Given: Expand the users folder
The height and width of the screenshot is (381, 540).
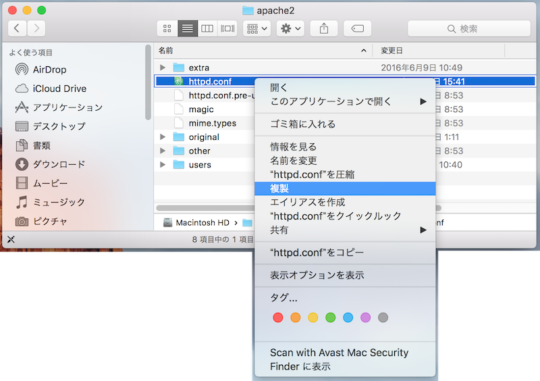Looking at the screenshot, I should click(163, 165).
